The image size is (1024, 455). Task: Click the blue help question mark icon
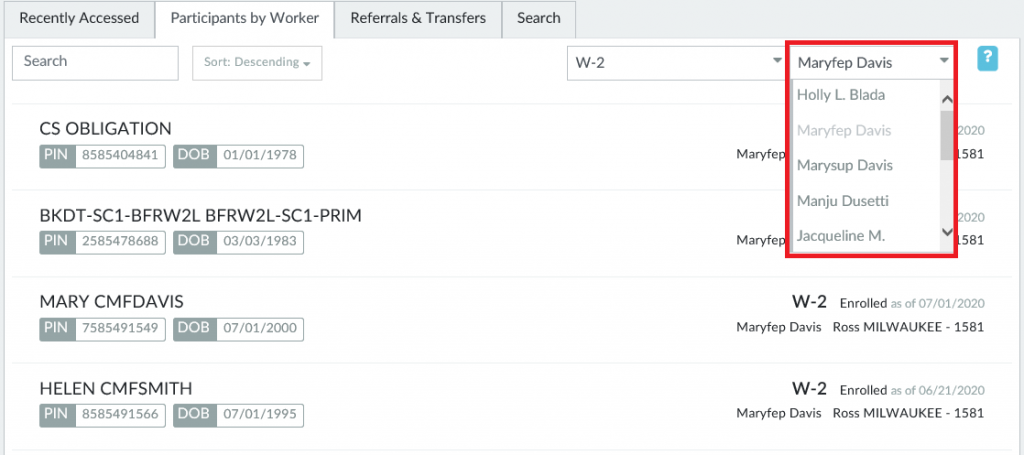988,60
